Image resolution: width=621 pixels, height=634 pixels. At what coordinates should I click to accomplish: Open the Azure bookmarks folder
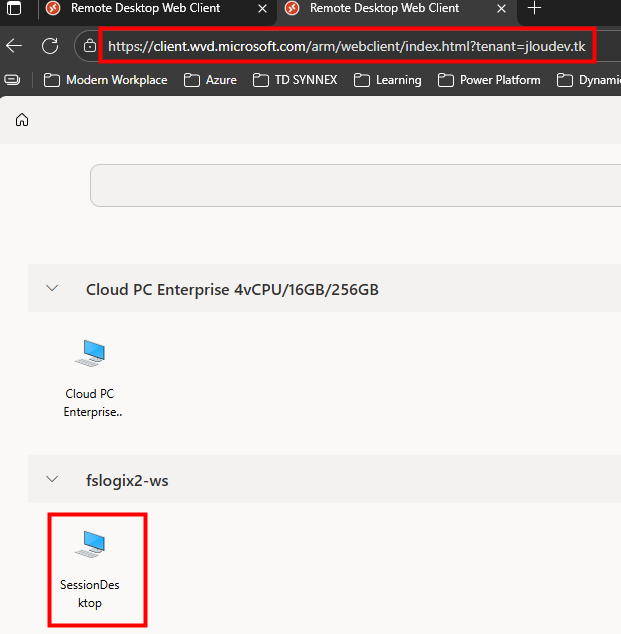[210, 80]
